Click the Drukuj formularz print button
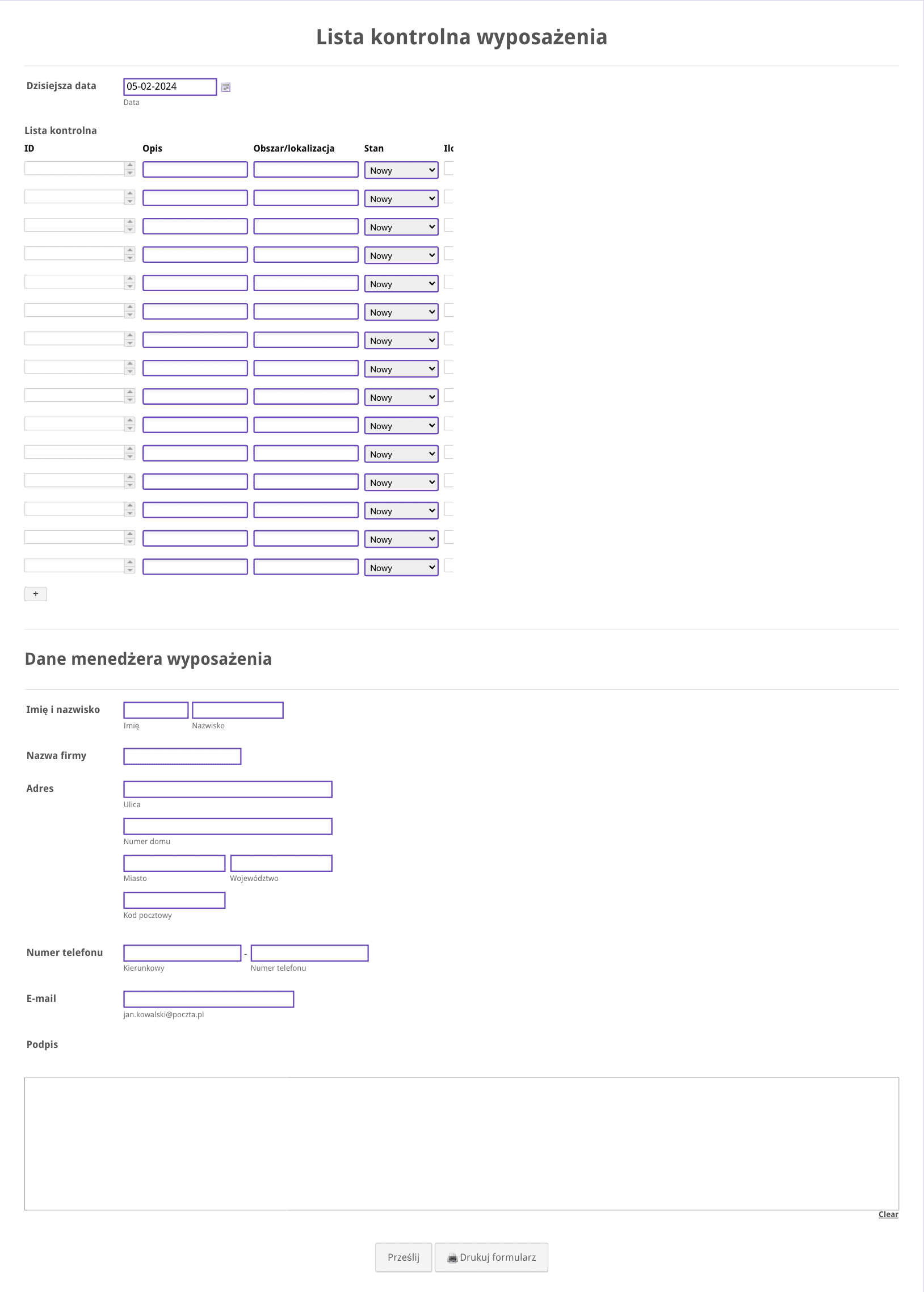This screenshot has width=924, height=1292. click(x=491, y=1257)
